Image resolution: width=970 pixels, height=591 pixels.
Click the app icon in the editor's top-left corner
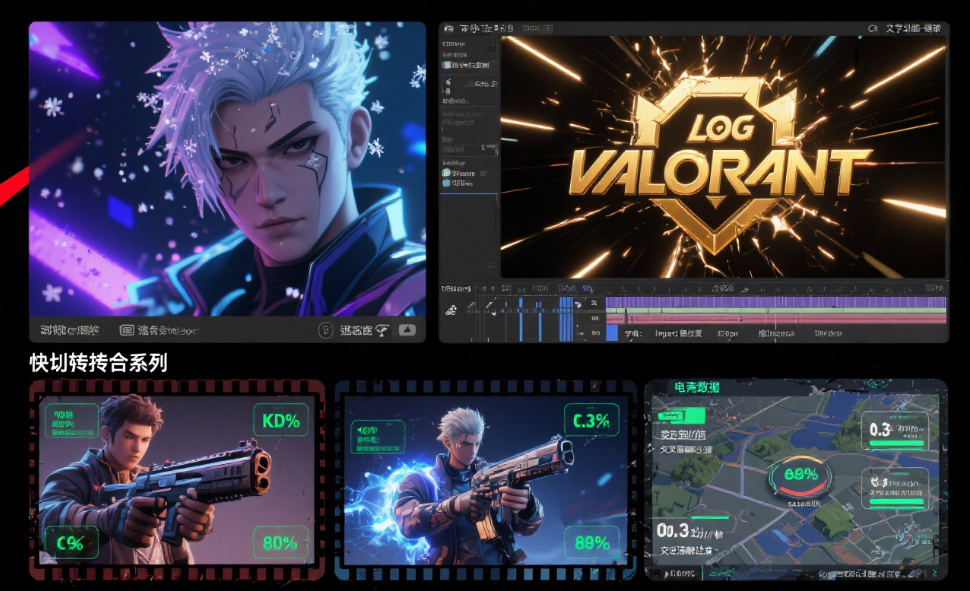(449, 28)
